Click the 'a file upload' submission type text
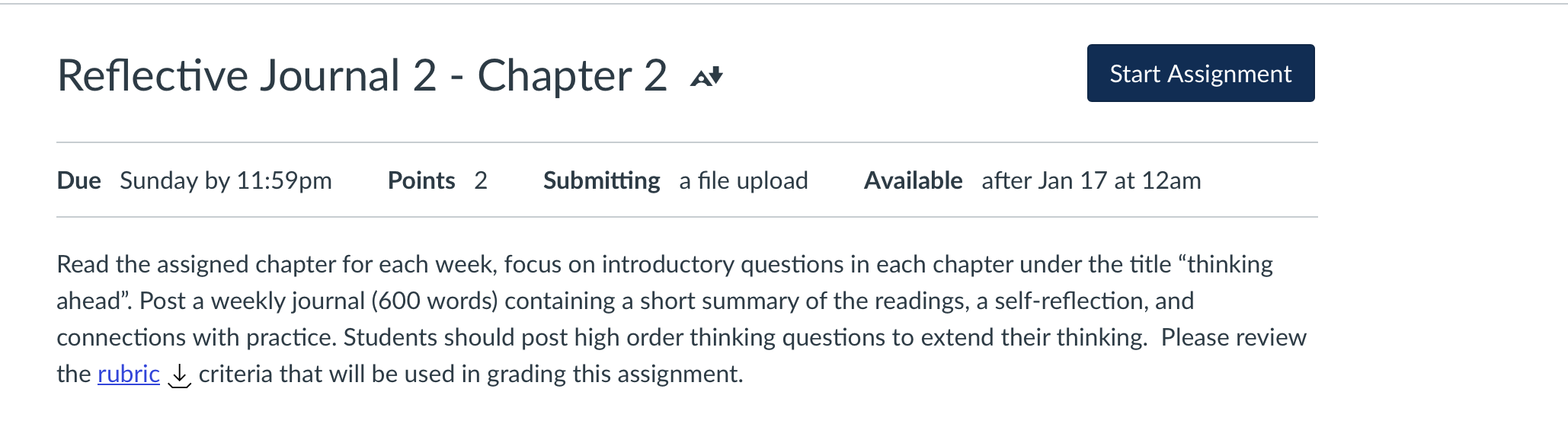 pos(744,180)
